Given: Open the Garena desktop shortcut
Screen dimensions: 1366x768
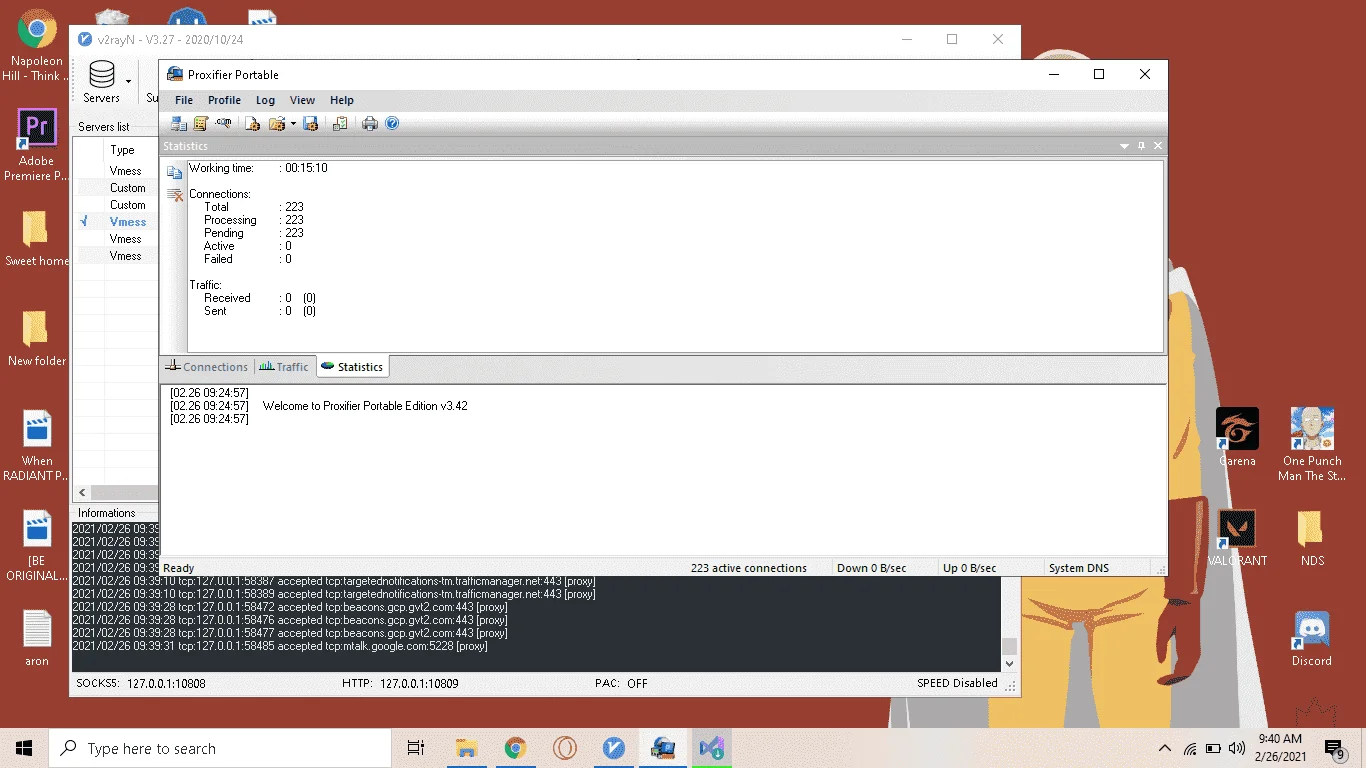Looking at the screenshot, I should [x=1237, y=437].
